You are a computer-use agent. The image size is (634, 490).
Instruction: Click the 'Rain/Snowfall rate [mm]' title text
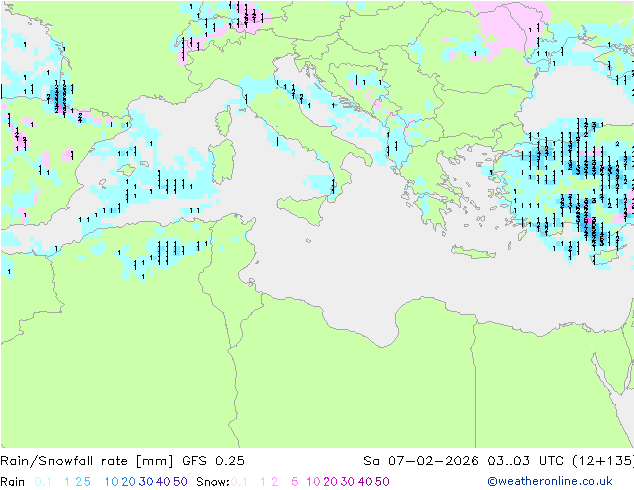click(87, 461)
